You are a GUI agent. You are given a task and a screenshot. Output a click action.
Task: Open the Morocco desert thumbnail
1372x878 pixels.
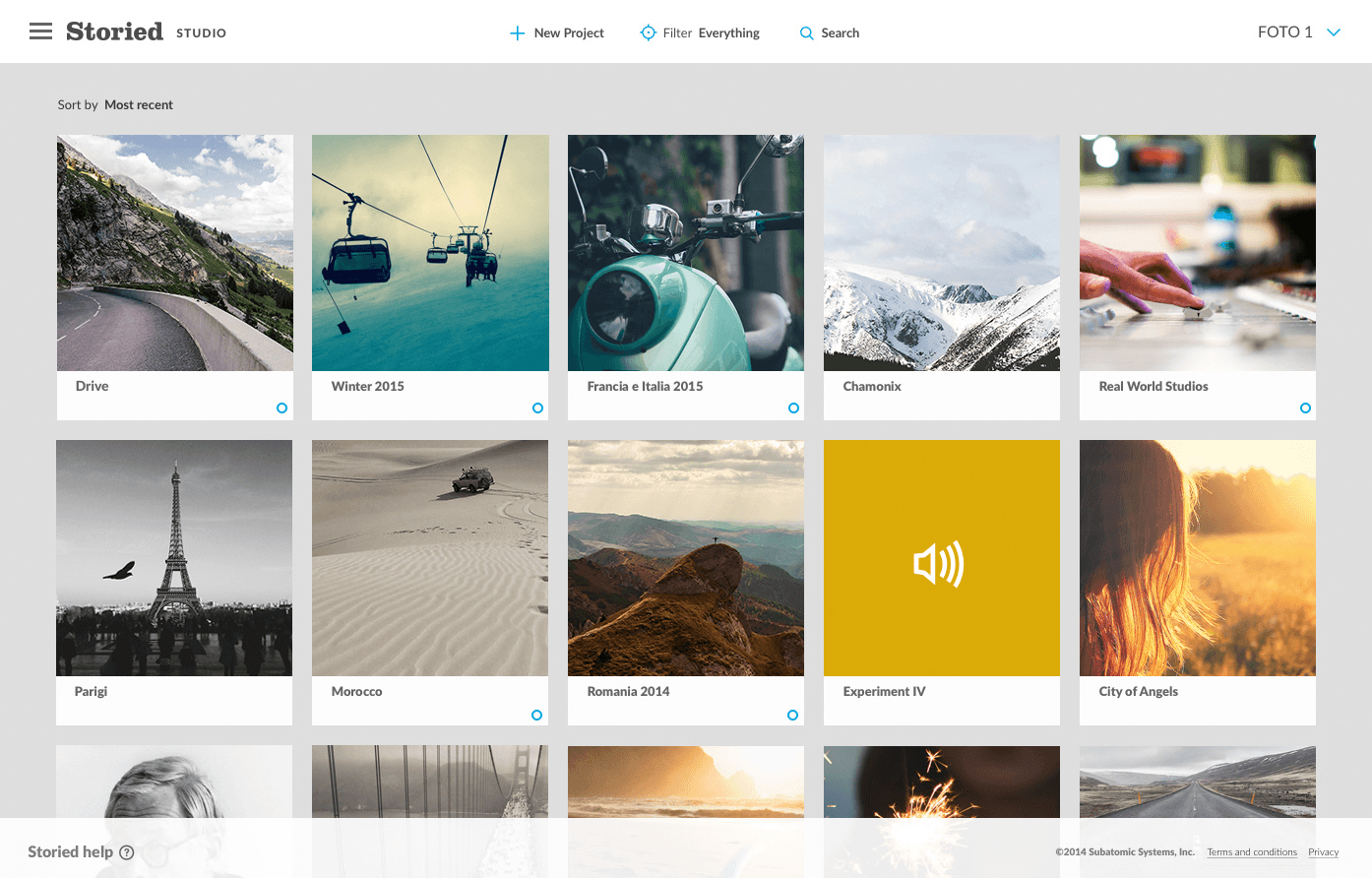[x=430, y=558]
